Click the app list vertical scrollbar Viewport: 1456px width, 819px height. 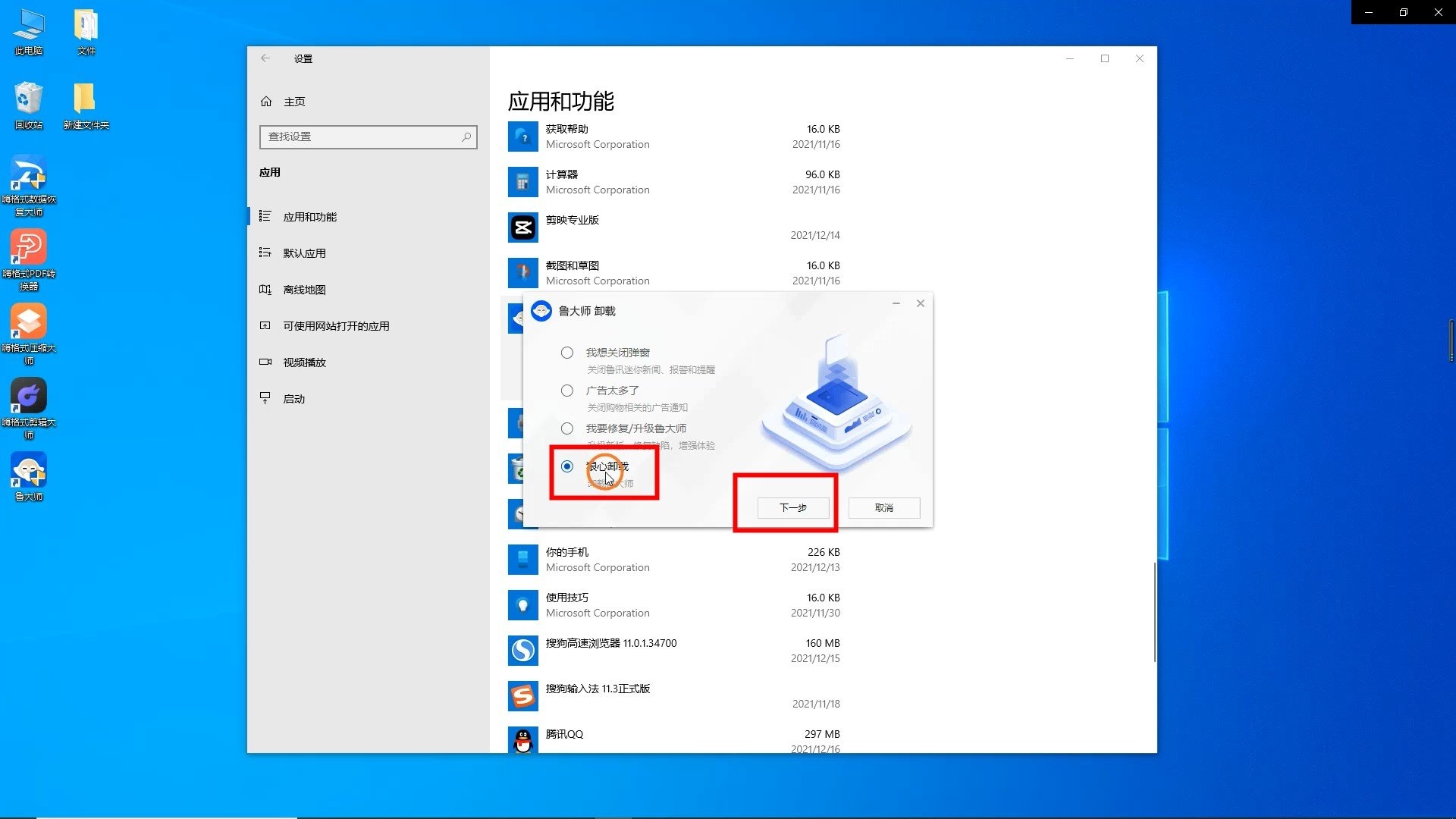1155,611
